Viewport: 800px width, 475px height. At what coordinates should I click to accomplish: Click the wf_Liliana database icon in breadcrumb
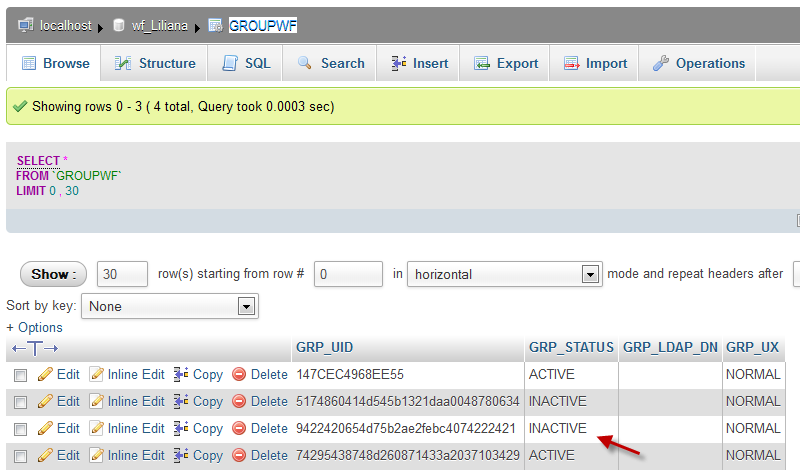pos(119,25)
